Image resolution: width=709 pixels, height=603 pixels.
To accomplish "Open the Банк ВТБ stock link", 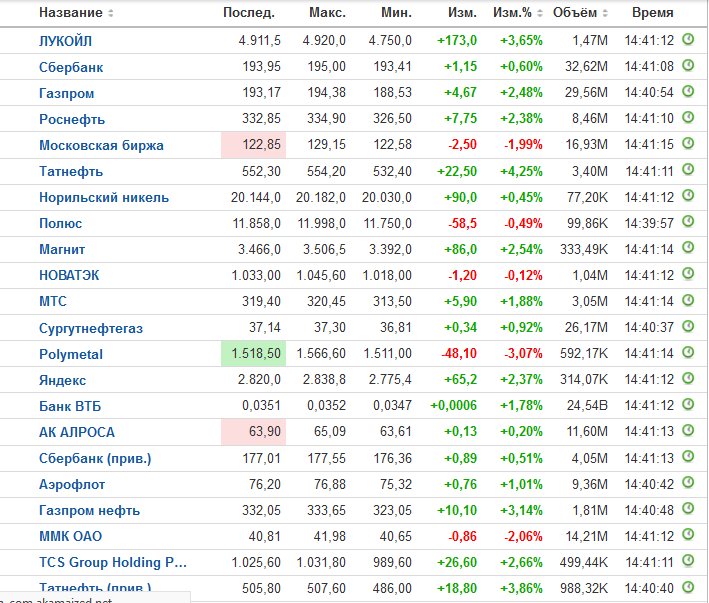I will [70, 406].
